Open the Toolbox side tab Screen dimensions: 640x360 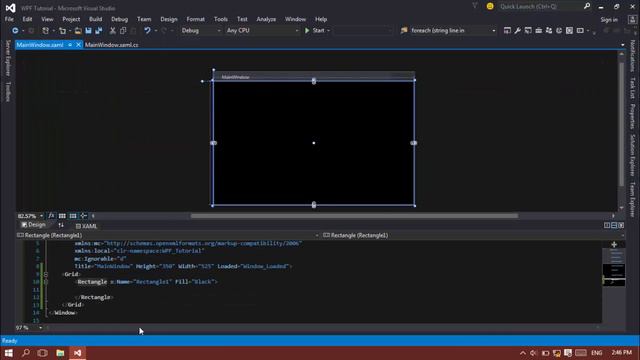pos(7,91)
